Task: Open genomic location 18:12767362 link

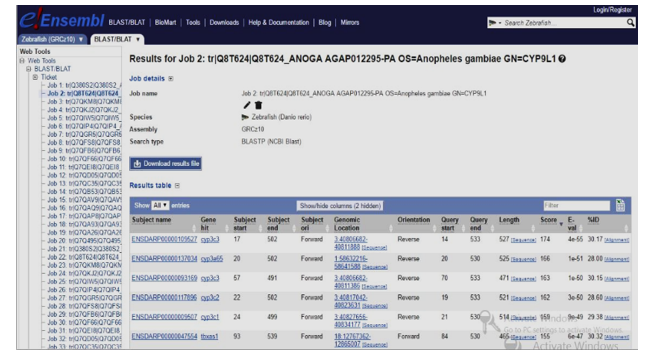Action: click(352, 340)
